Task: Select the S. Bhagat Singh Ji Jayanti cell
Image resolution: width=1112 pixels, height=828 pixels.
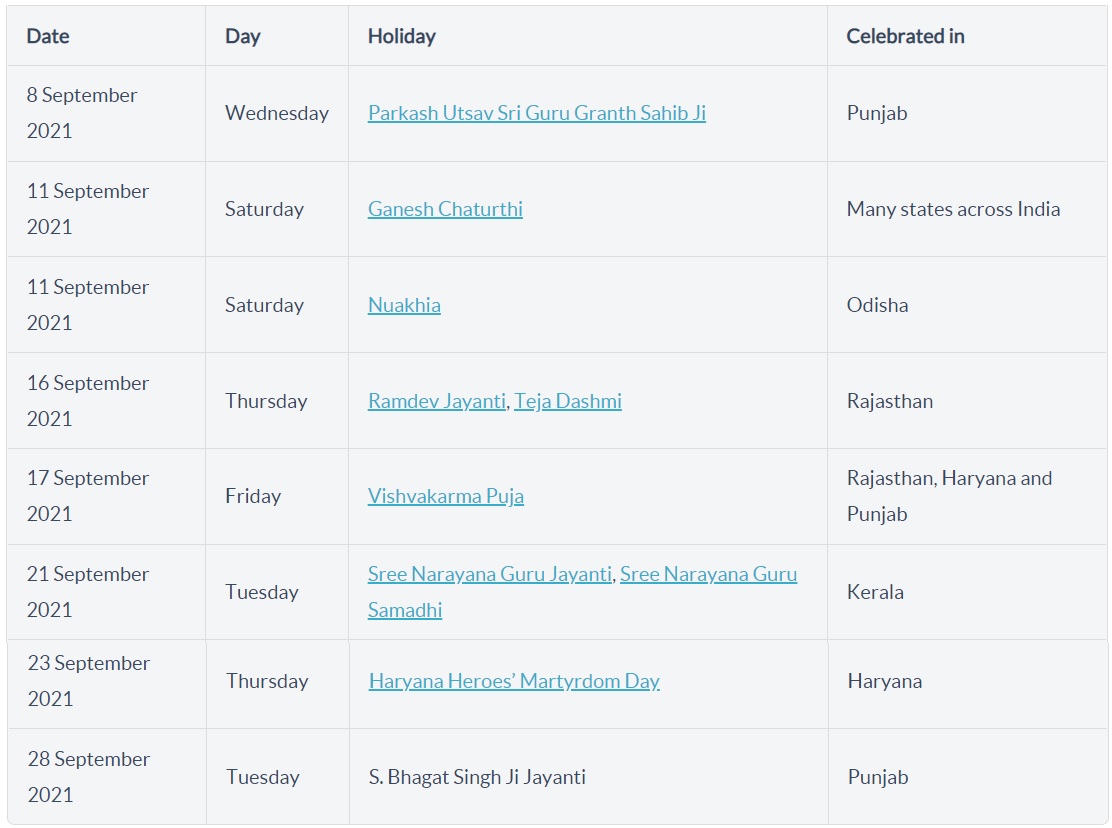Action: click(x=477, y=777)
